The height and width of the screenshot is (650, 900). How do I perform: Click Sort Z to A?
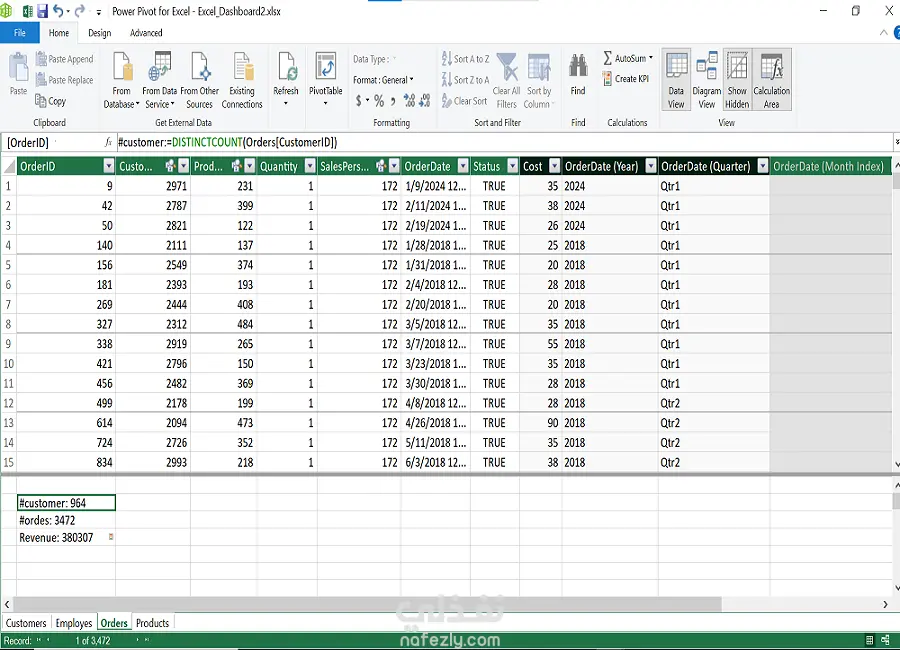[465, 80]
